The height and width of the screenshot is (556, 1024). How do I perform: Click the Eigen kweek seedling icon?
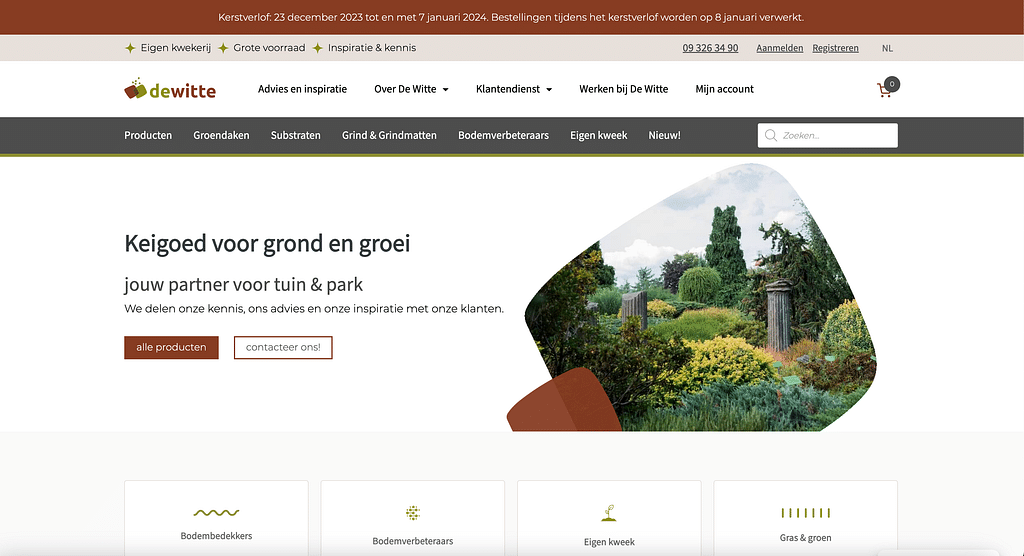tap(608, 514)
